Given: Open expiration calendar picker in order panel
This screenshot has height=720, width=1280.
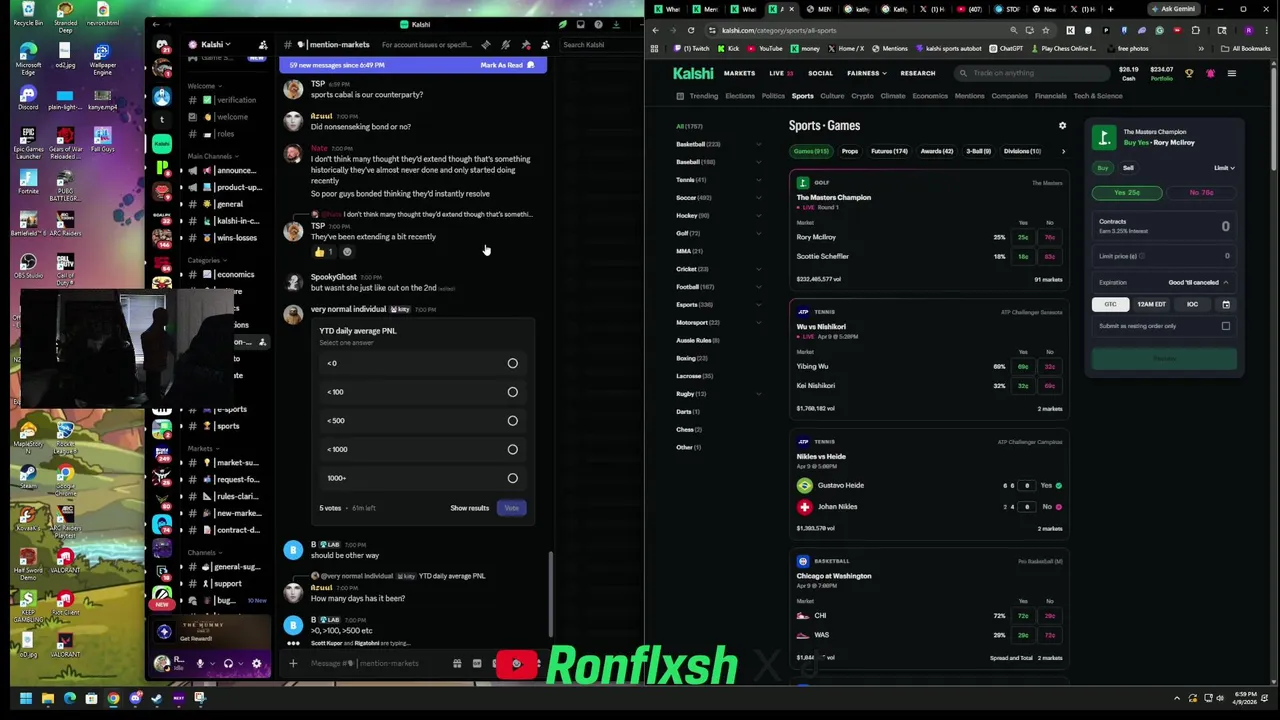Looking at the screenshot, I should pyautogui.click(x=1226, y=304).
